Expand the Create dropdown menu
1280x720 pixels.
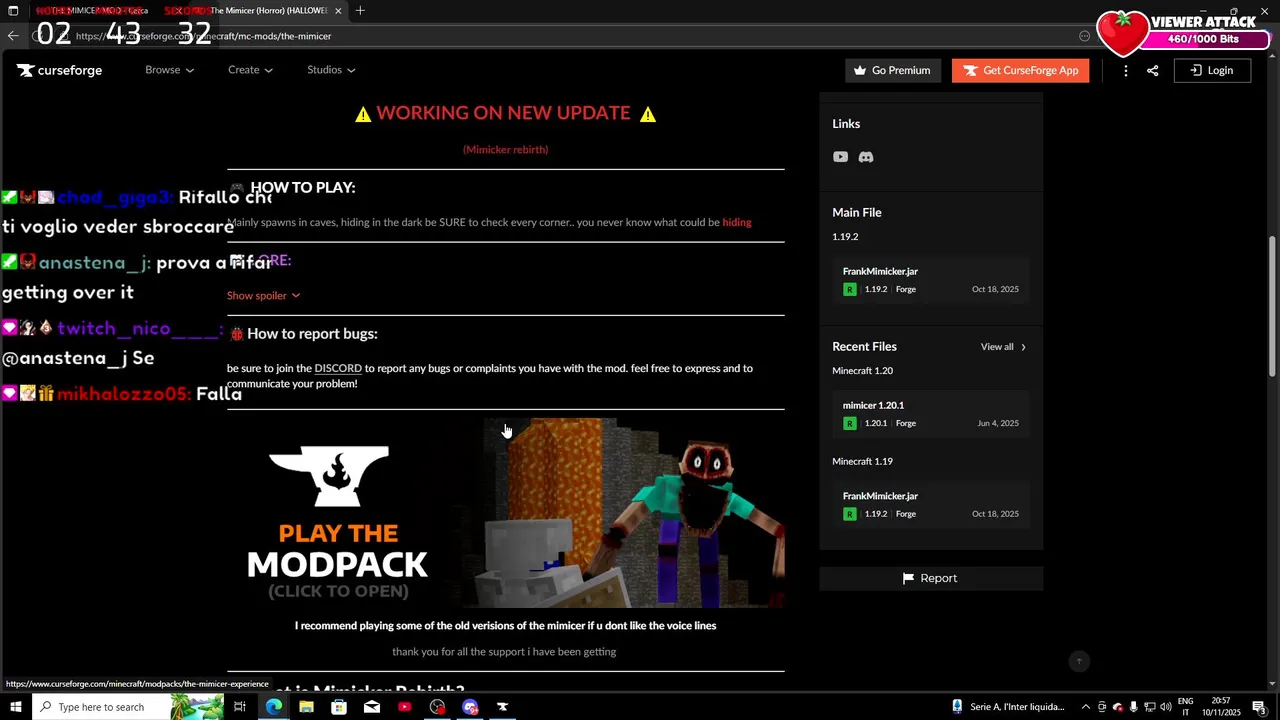click(x=250, y=70)
